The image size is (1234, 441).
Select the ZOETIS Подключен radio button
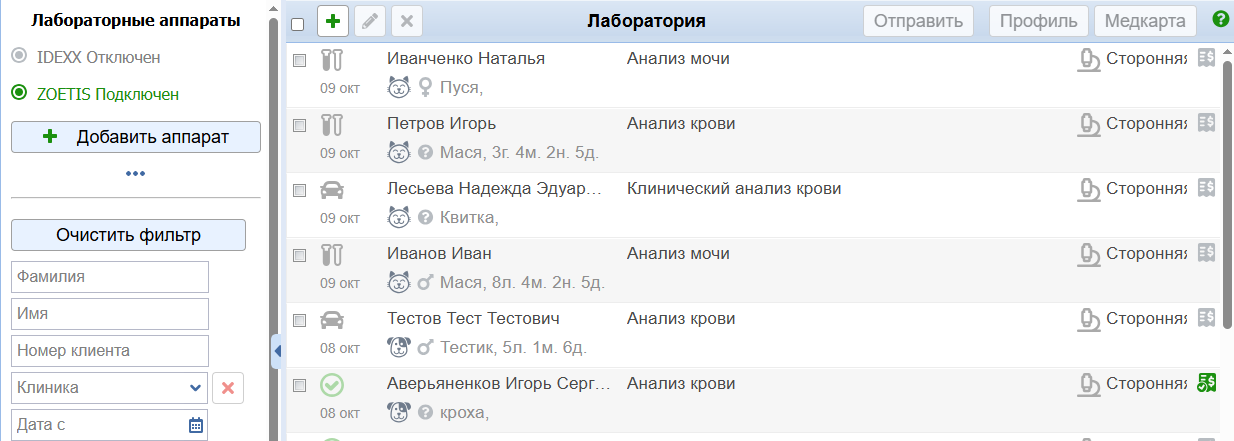click(x=19, y=94)
